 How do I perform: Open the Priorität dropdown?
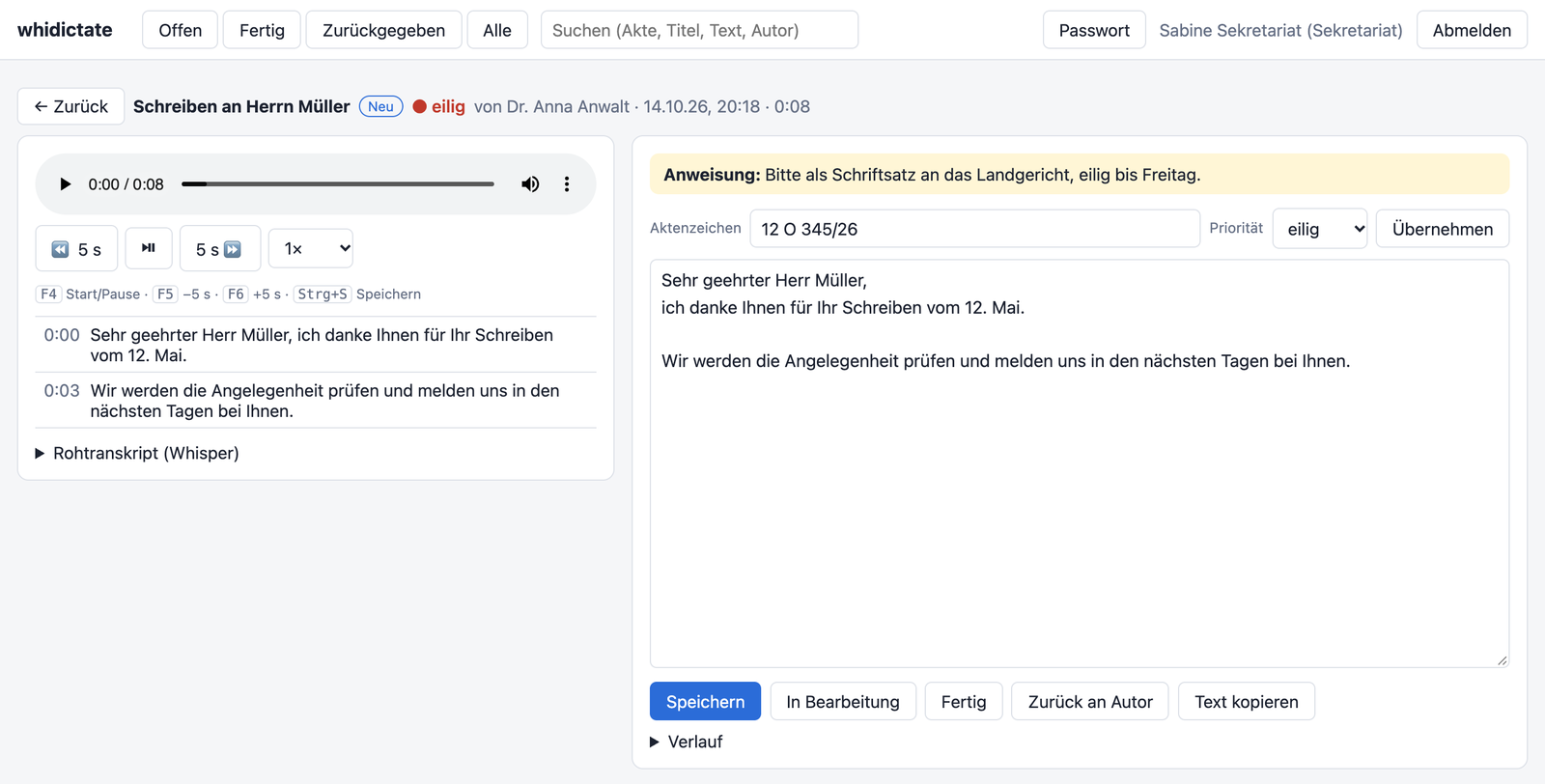click(1320, 229)
